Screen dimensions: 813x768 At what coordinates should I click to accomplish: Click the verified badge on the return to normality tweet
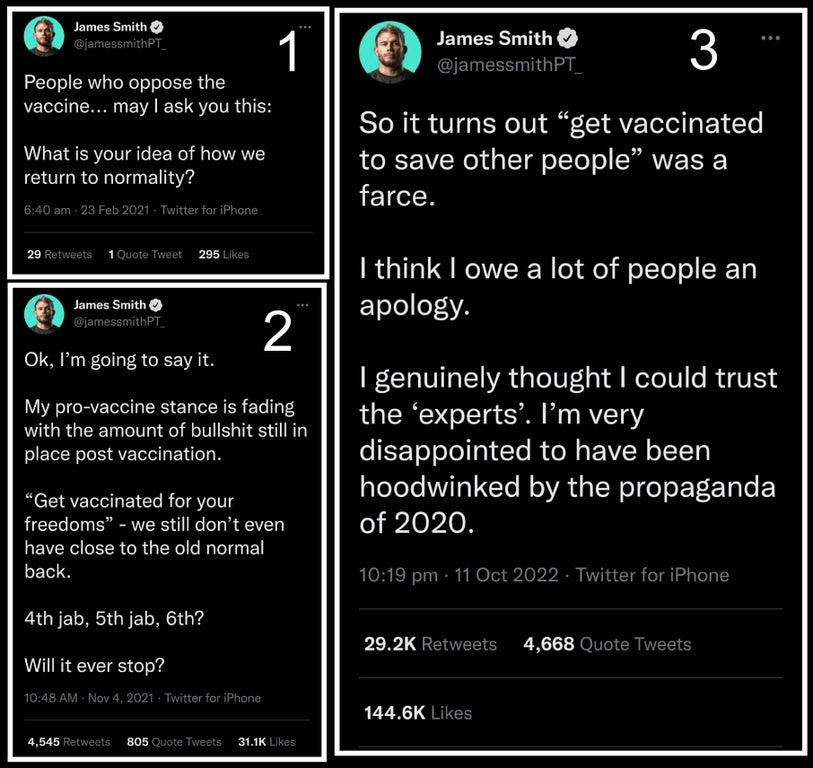point(154,26)
